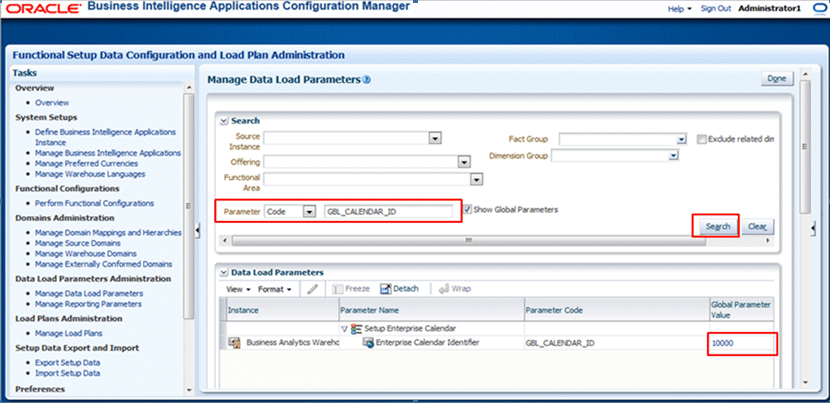Click the Parameter Code column header
This screenshot has height=403, width=830.
click(x=617, y=310)
